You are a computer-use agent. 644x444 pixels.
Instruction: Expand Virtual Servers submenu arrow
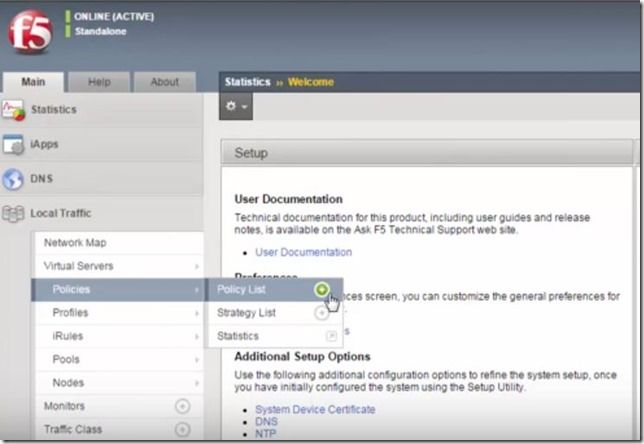[x=197, y=267]
